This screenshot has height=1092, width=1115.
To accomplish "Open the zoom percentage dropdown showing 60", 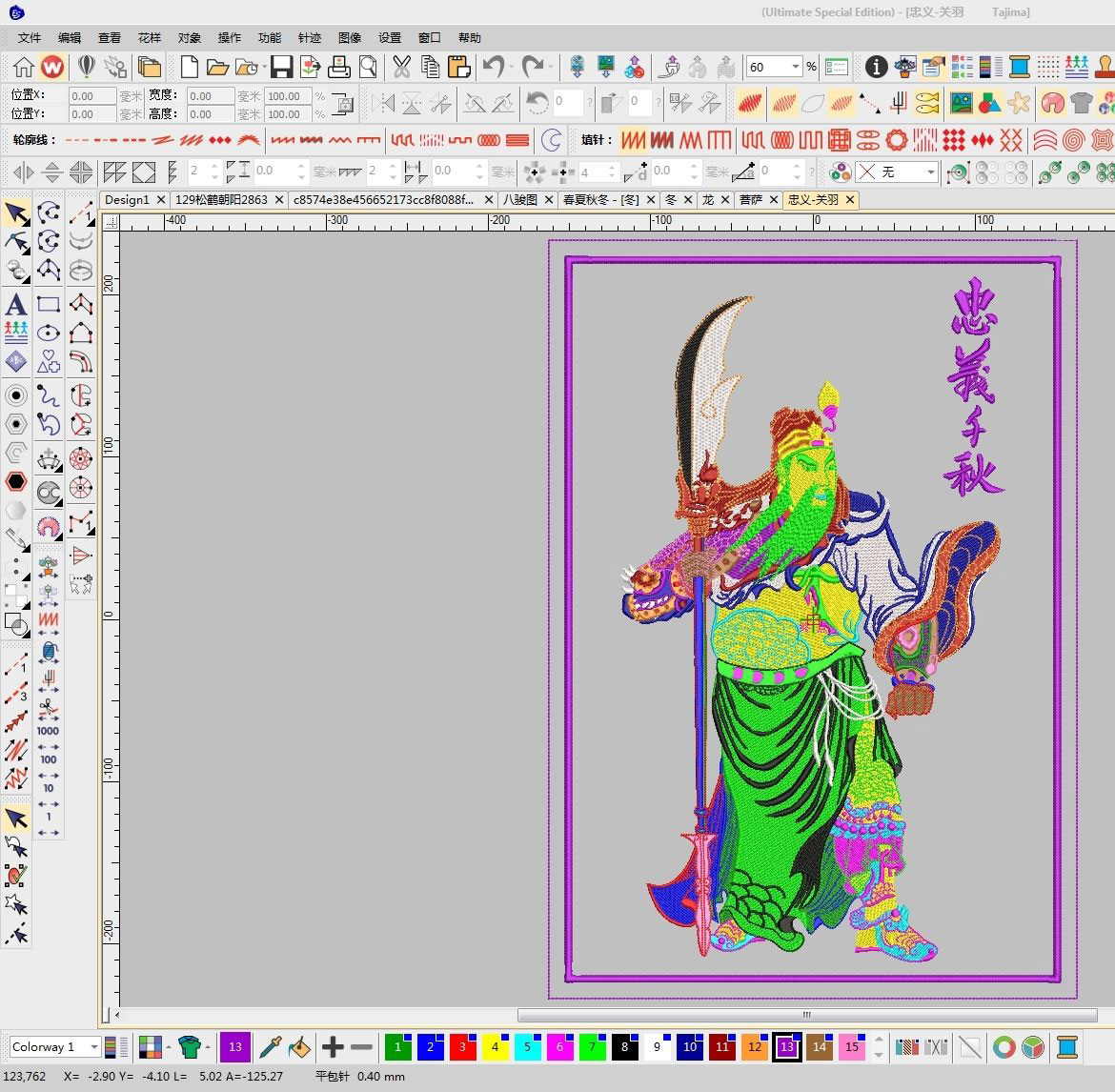I will (x=795, y=68).
